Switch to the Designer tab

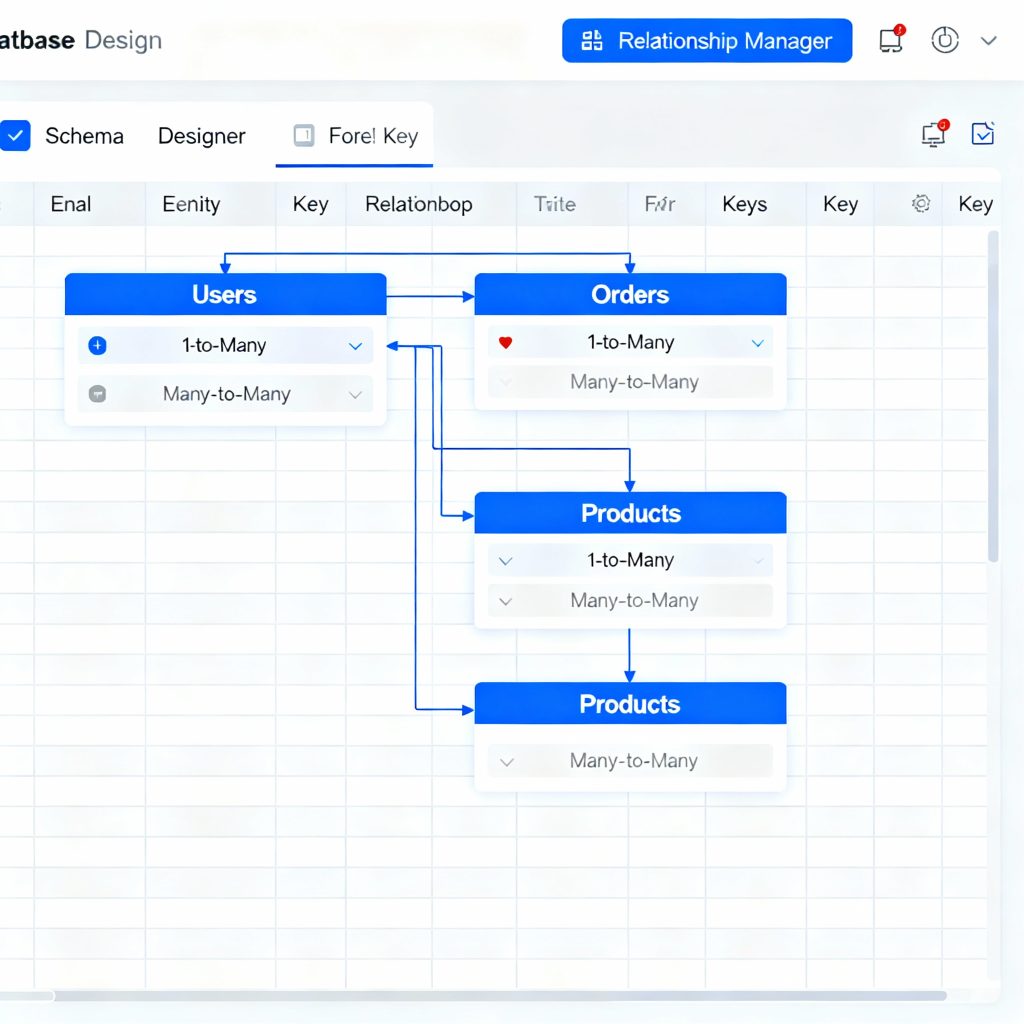(x=201, y=136)
